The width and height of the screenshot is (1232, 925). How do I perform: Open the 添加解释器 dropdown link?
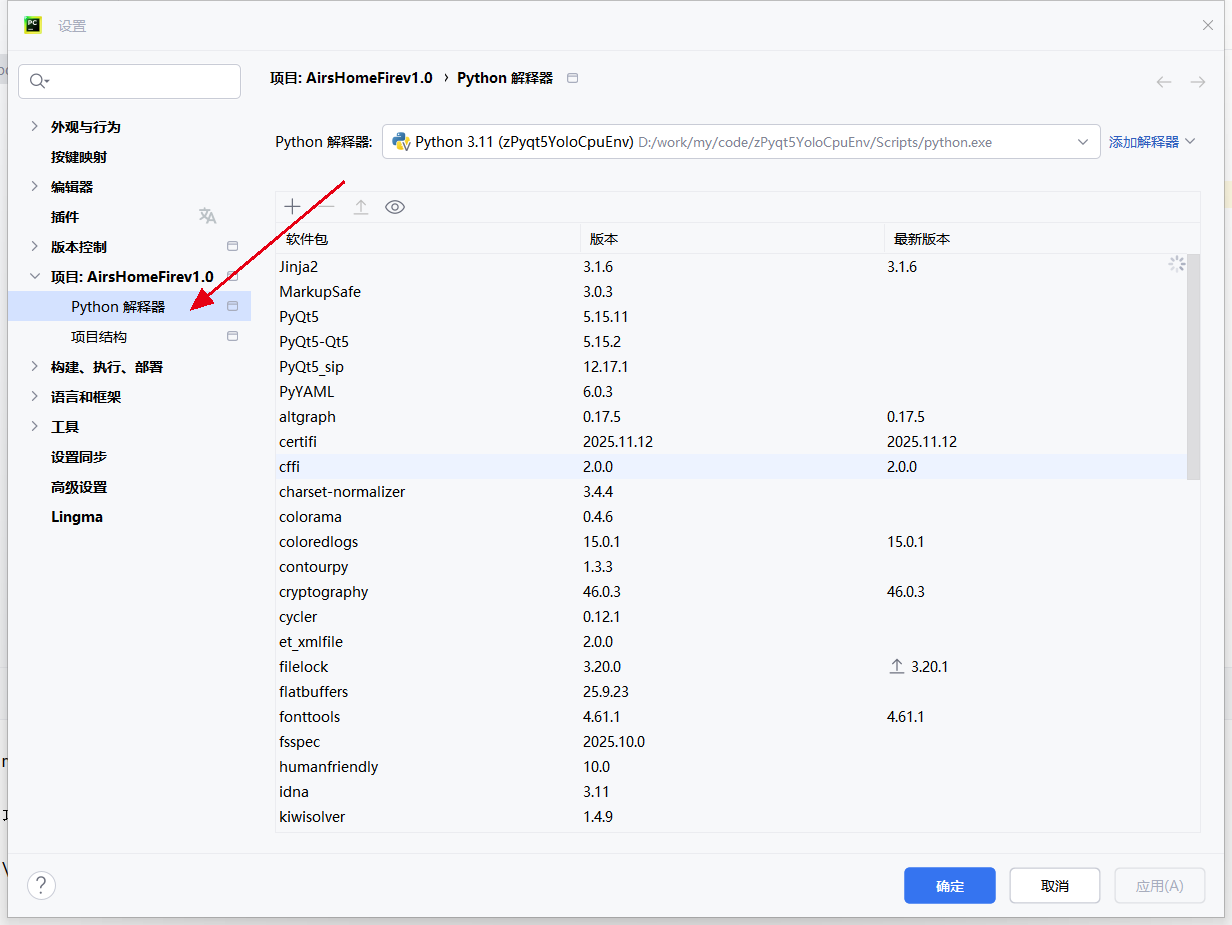(1152, 142)
